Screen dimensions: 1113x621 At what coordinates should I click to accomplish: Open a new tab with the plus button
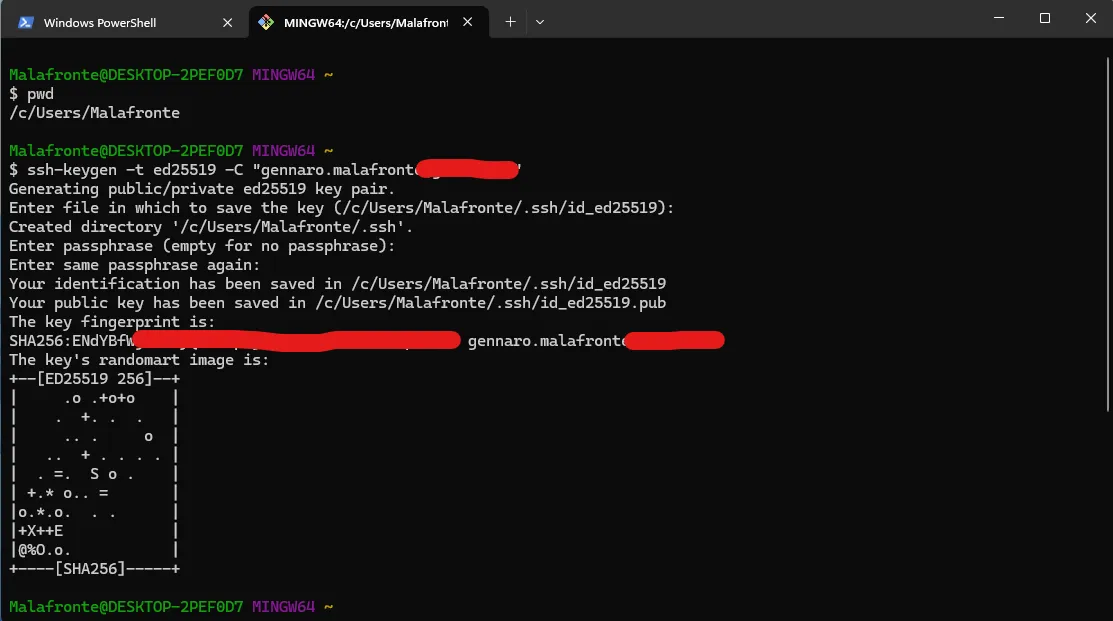tap(510, 22)
